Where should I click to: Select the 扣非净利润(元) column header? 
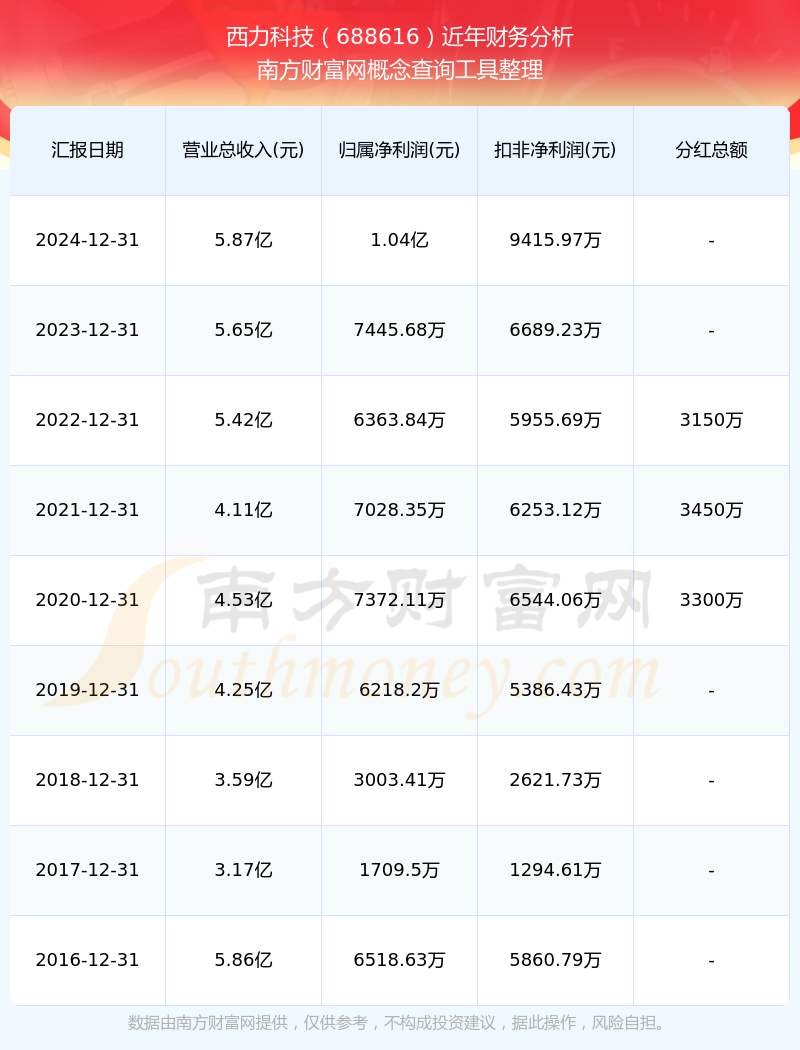coord(556,150)
